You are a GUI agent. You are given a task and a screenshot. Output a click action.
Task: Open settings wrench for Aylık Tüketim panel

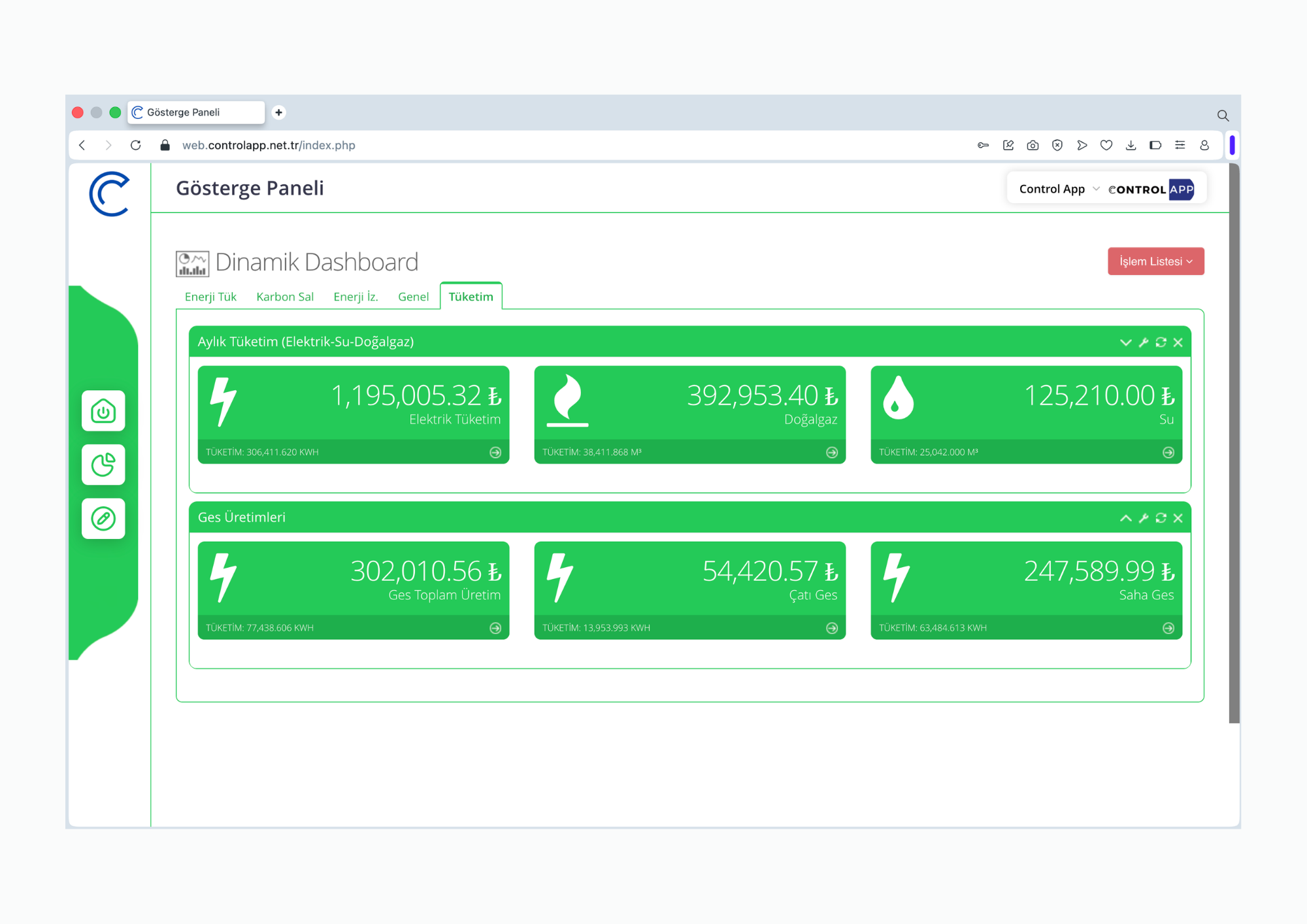(1143, 342)
